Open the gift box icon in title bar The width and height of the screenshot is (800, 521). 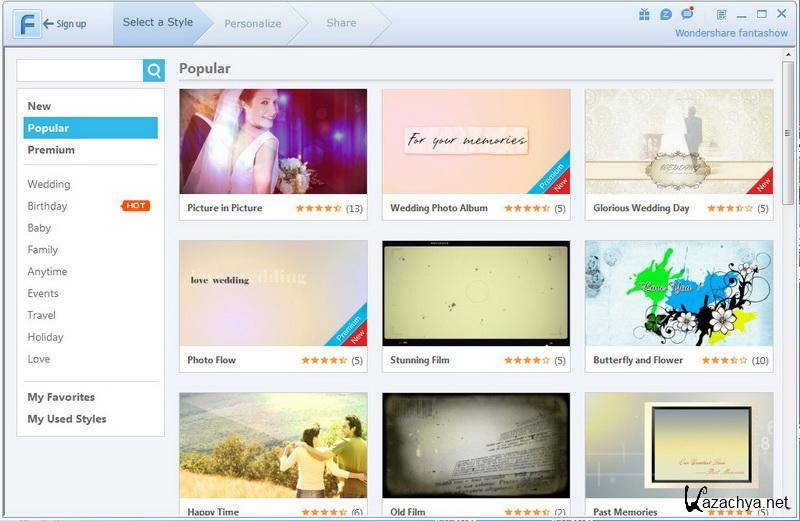tap(644, 14)
